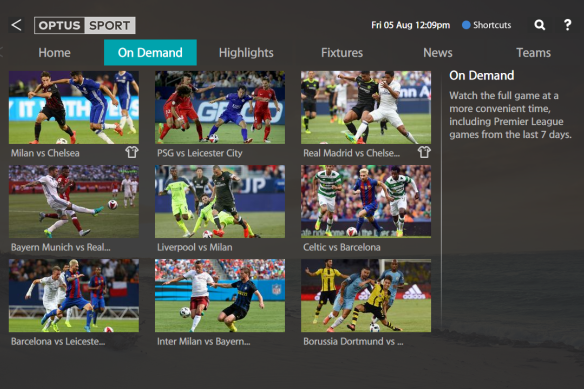Select the Borussia Dortmund match thumbnail

(366, 295)
